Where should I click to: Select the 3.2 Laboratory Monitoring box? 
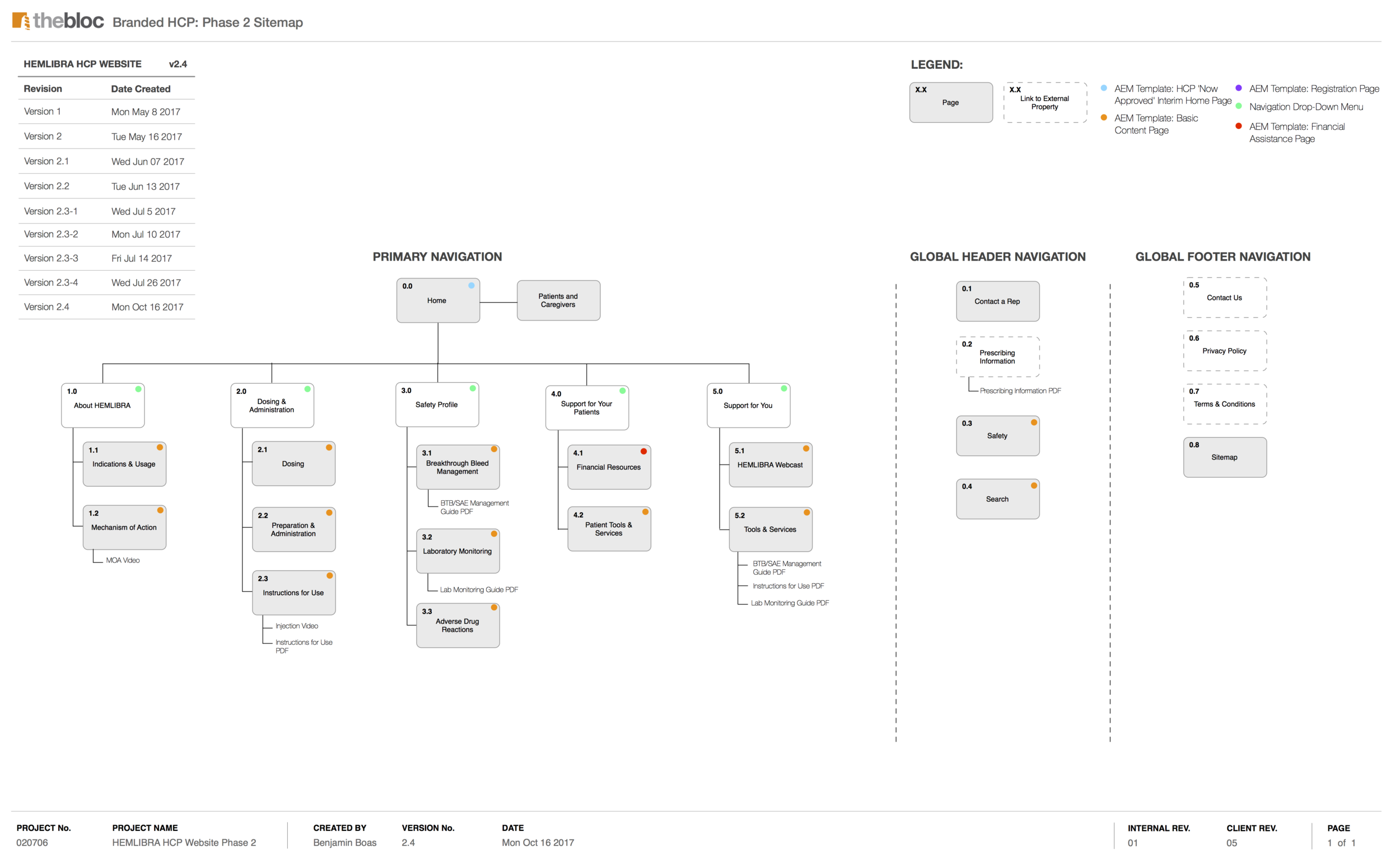[458, 551]
